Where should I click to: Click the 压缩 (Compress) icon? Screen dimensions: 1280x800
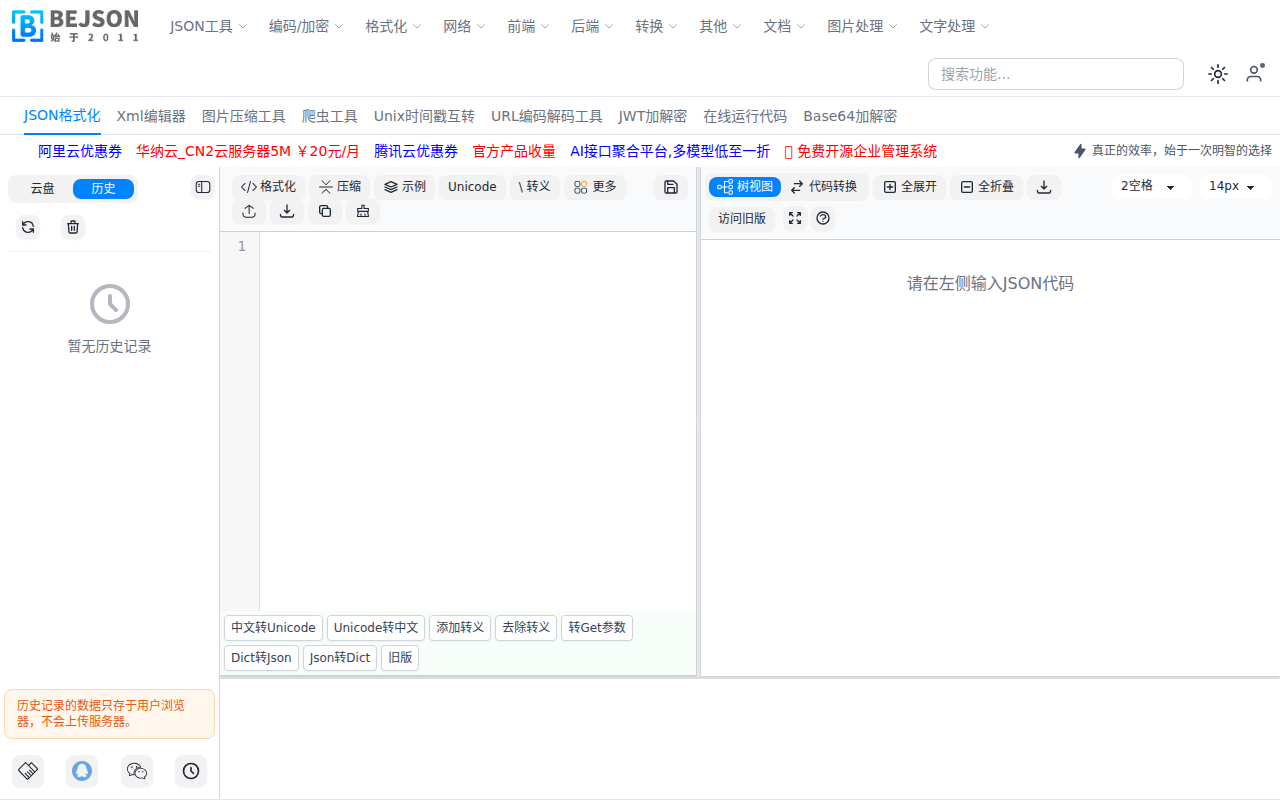339,186
